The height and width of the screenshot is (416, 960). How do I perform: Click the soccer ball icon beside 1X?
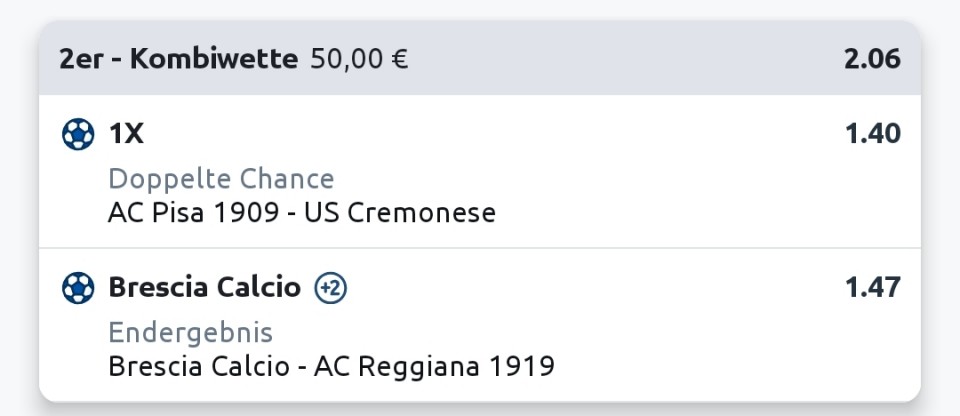[78, 134]
